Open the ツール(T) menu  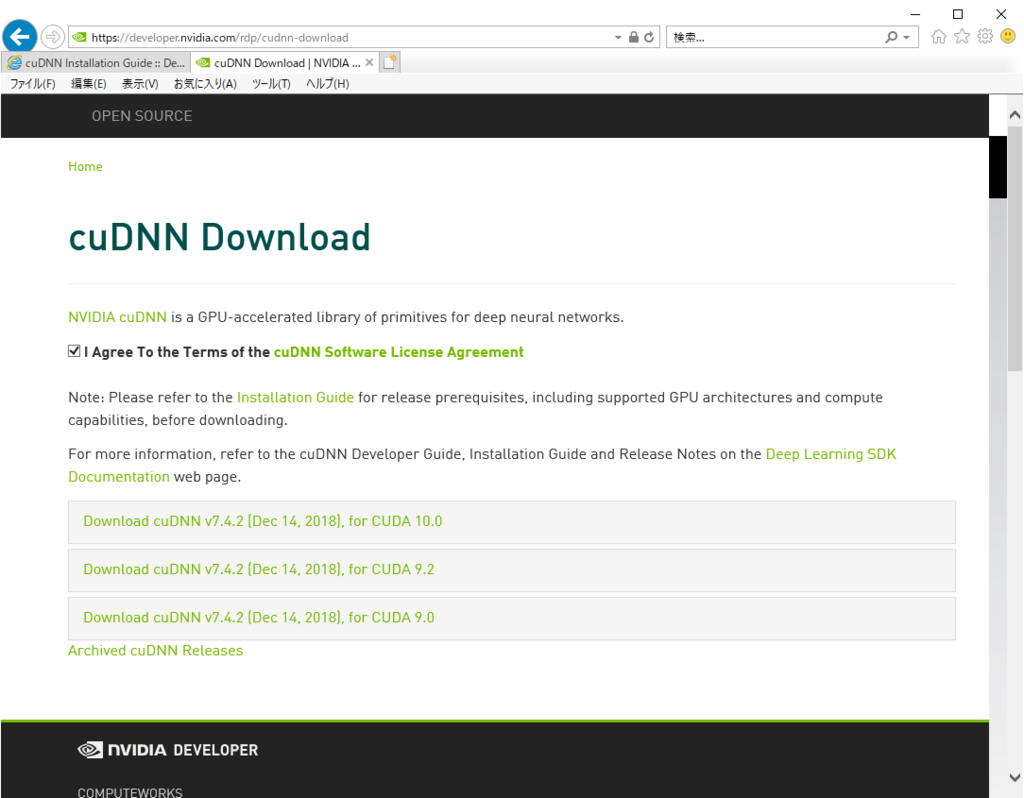[271, 84]
